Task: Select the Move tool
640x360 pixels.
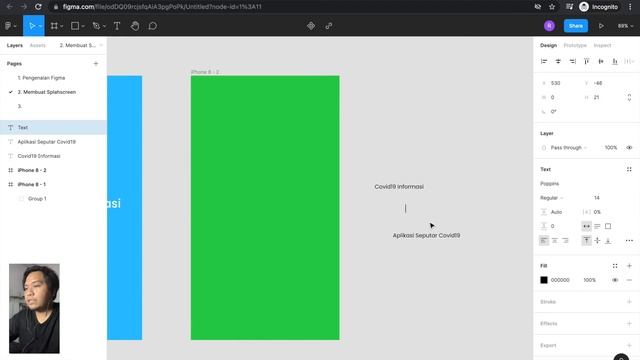Action: click(31, 26)
